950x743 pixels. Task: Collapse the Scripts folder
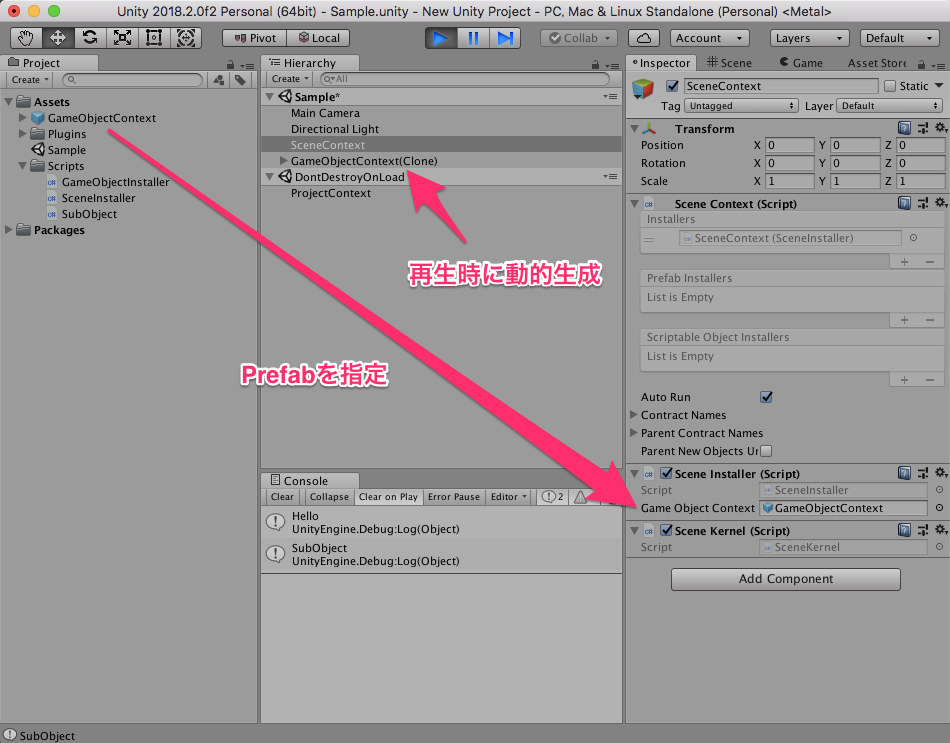22,165
